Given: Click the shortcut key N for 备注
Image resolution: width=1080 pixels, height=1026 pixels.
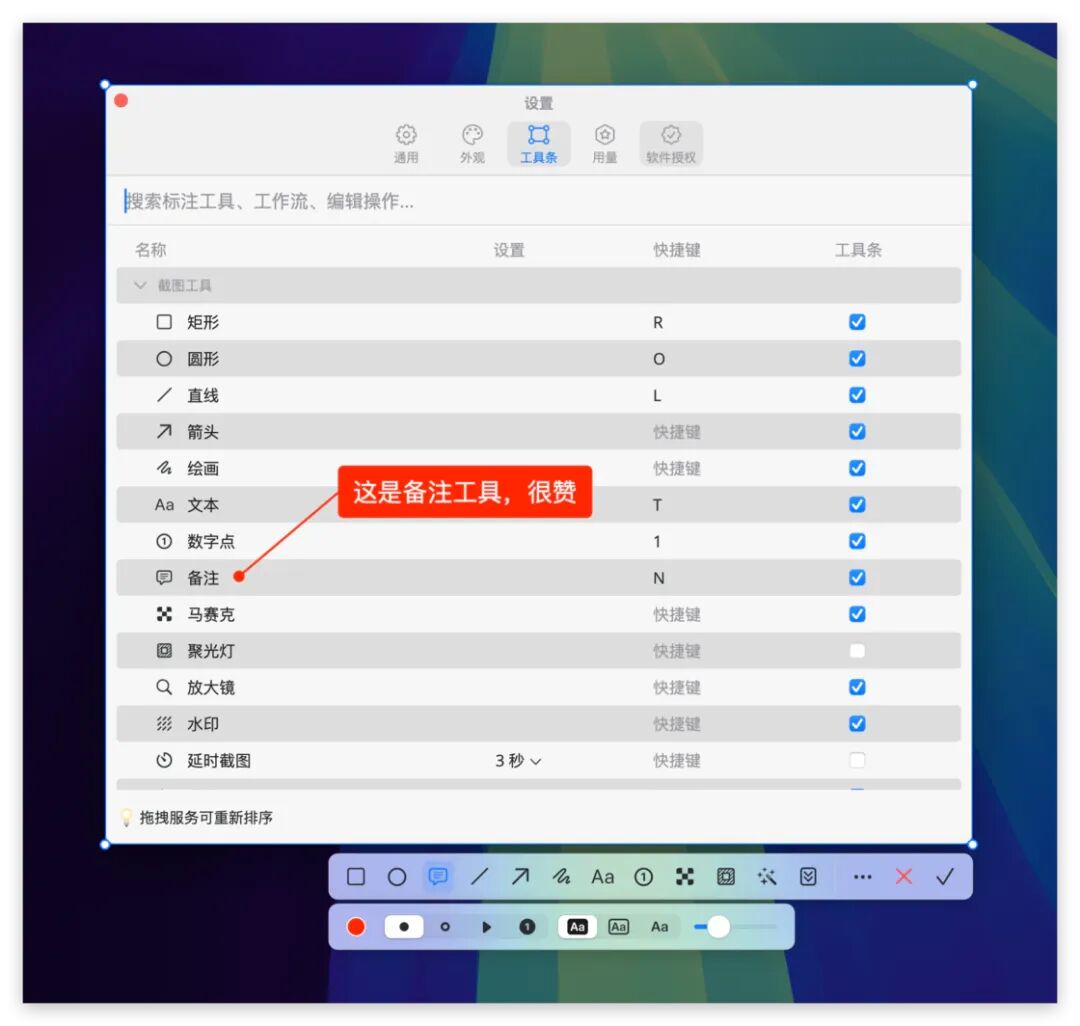Looking at the screenshot, I should pos(658,578).
